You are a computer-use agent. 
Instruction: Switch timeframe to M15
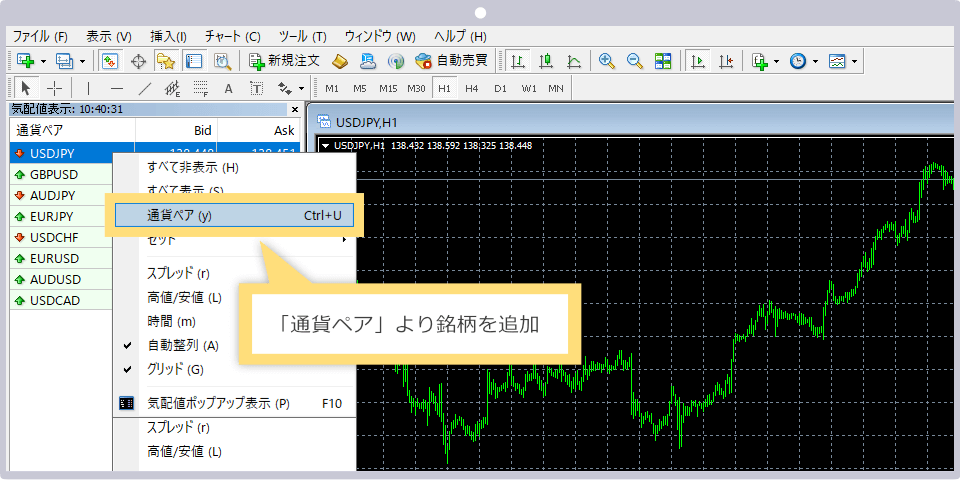click(388, 88)
